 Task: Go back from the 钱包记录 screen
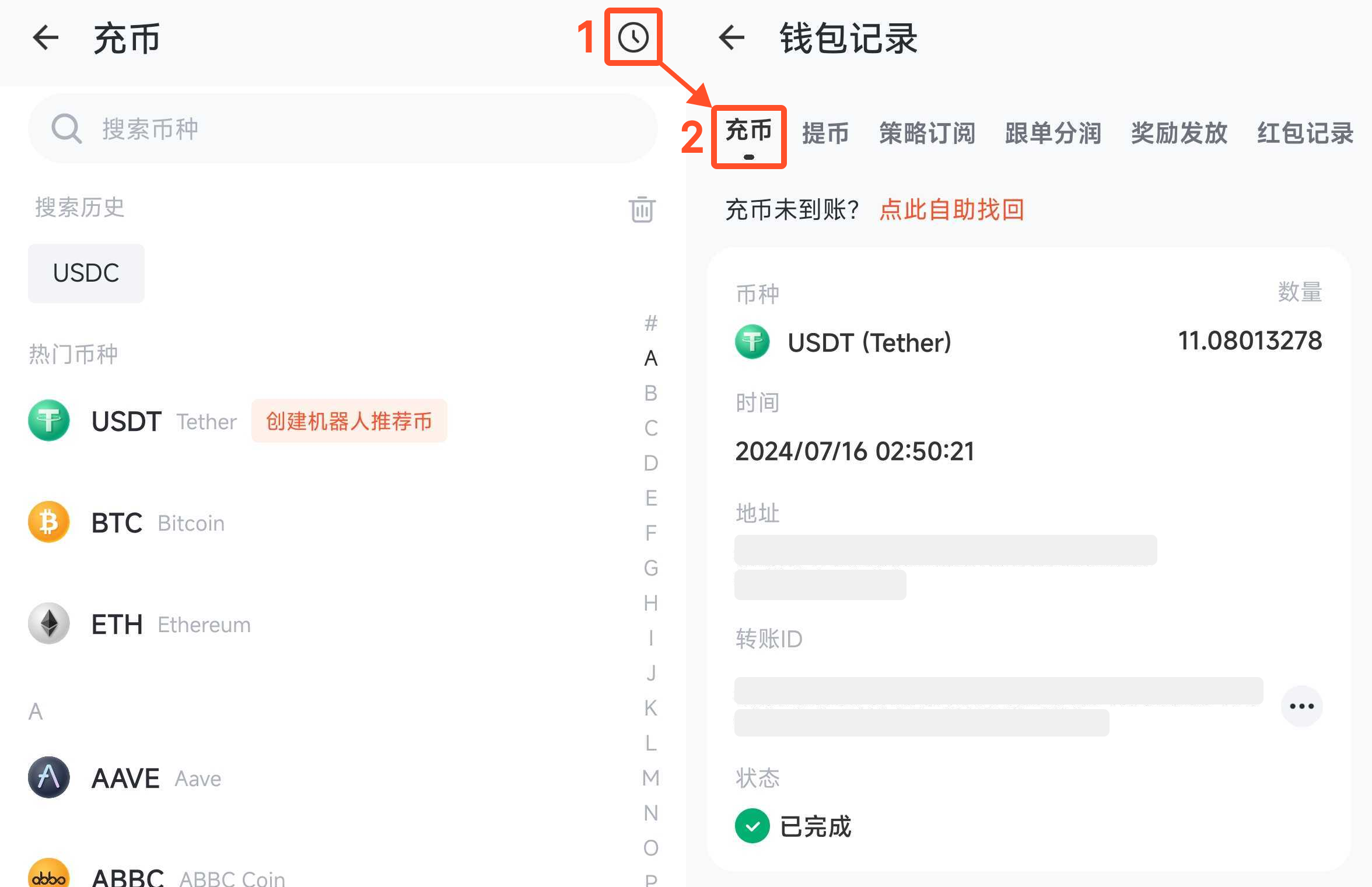point(731,38)
